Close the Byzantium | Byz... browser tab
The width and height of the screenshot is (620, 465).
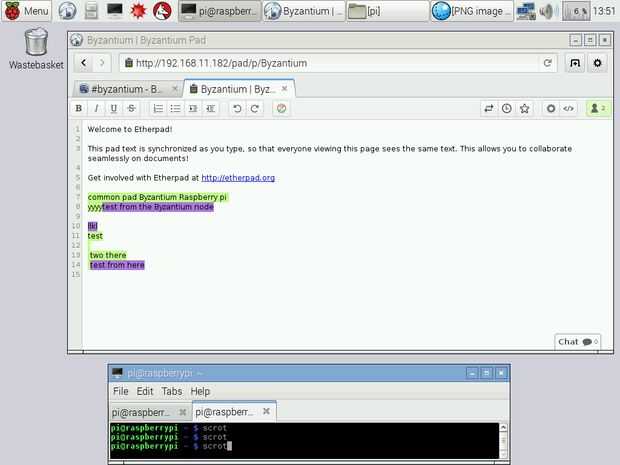pos(284,89)
